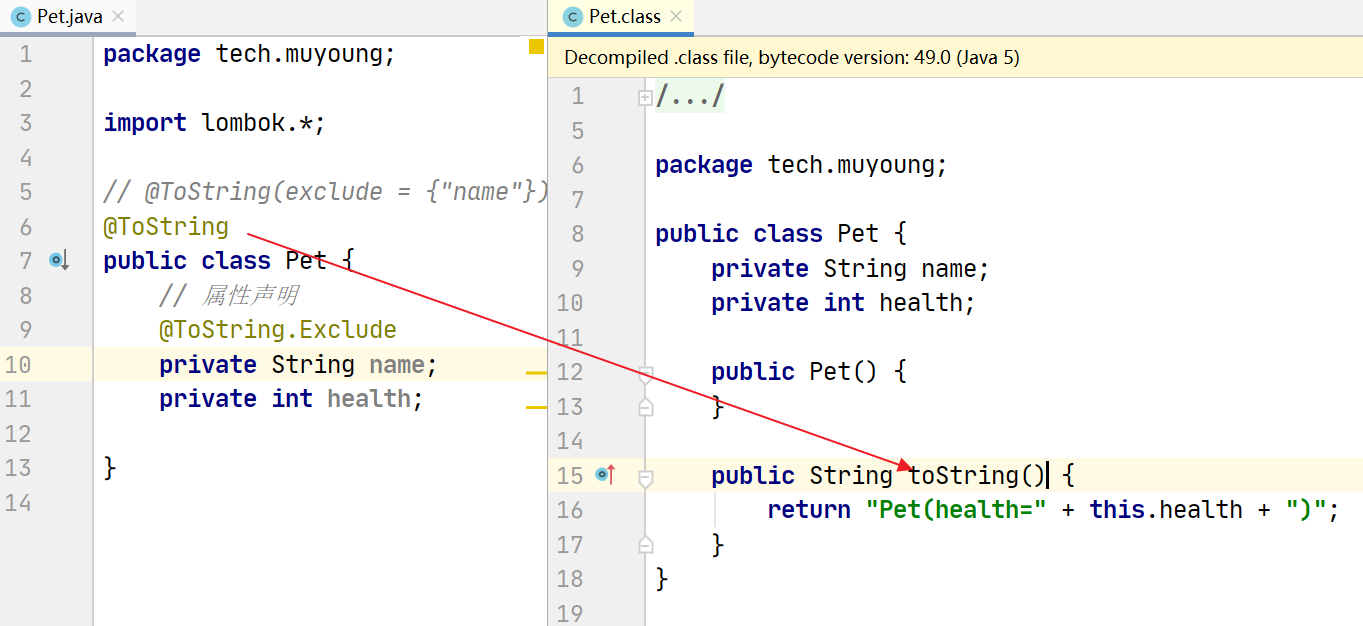Close the Pet.java editor tab
Screen dimensions: 1363x626
point(119,17)
